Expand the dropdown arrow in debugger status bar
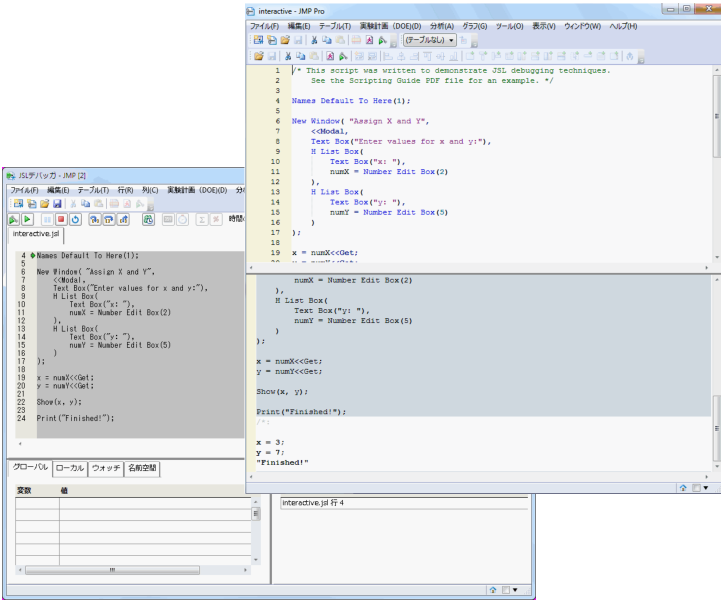 (515, 590)
